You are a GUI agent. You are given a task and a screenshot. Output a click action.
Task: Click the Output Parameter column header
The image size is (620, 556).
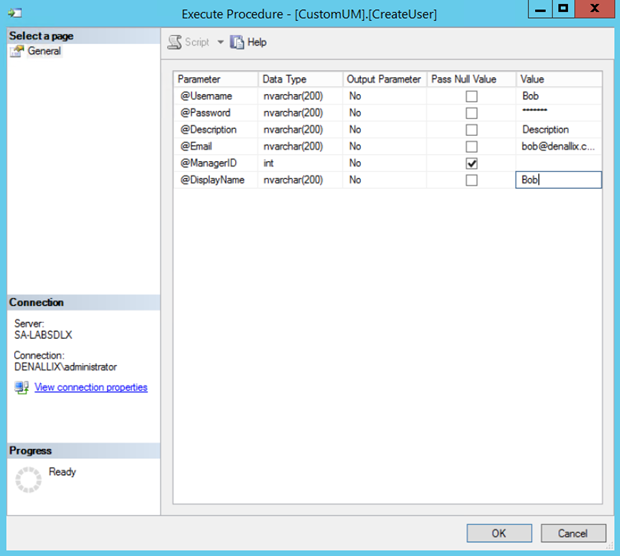click(384, 79)
